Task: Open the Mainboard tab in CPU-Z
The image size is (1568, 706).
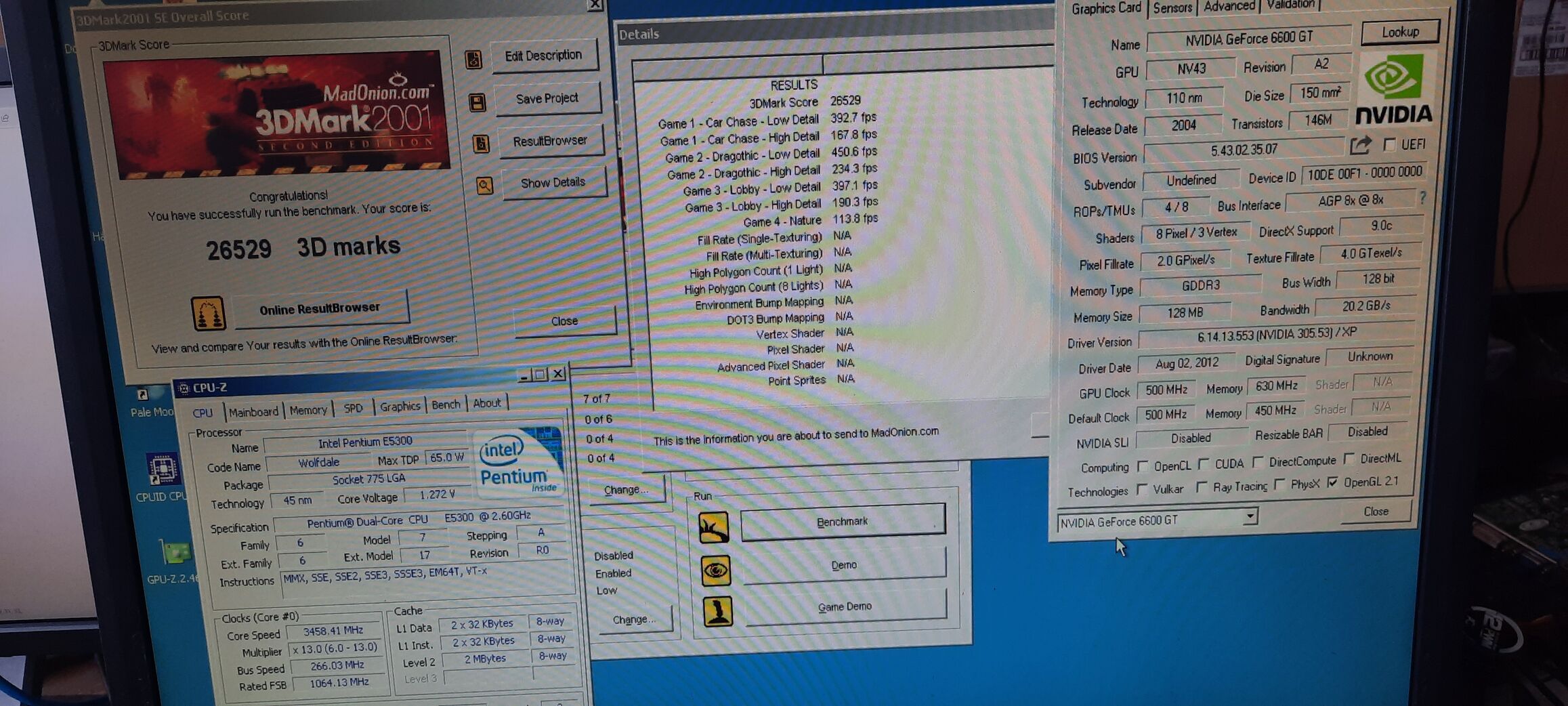Action: [253, 412]
